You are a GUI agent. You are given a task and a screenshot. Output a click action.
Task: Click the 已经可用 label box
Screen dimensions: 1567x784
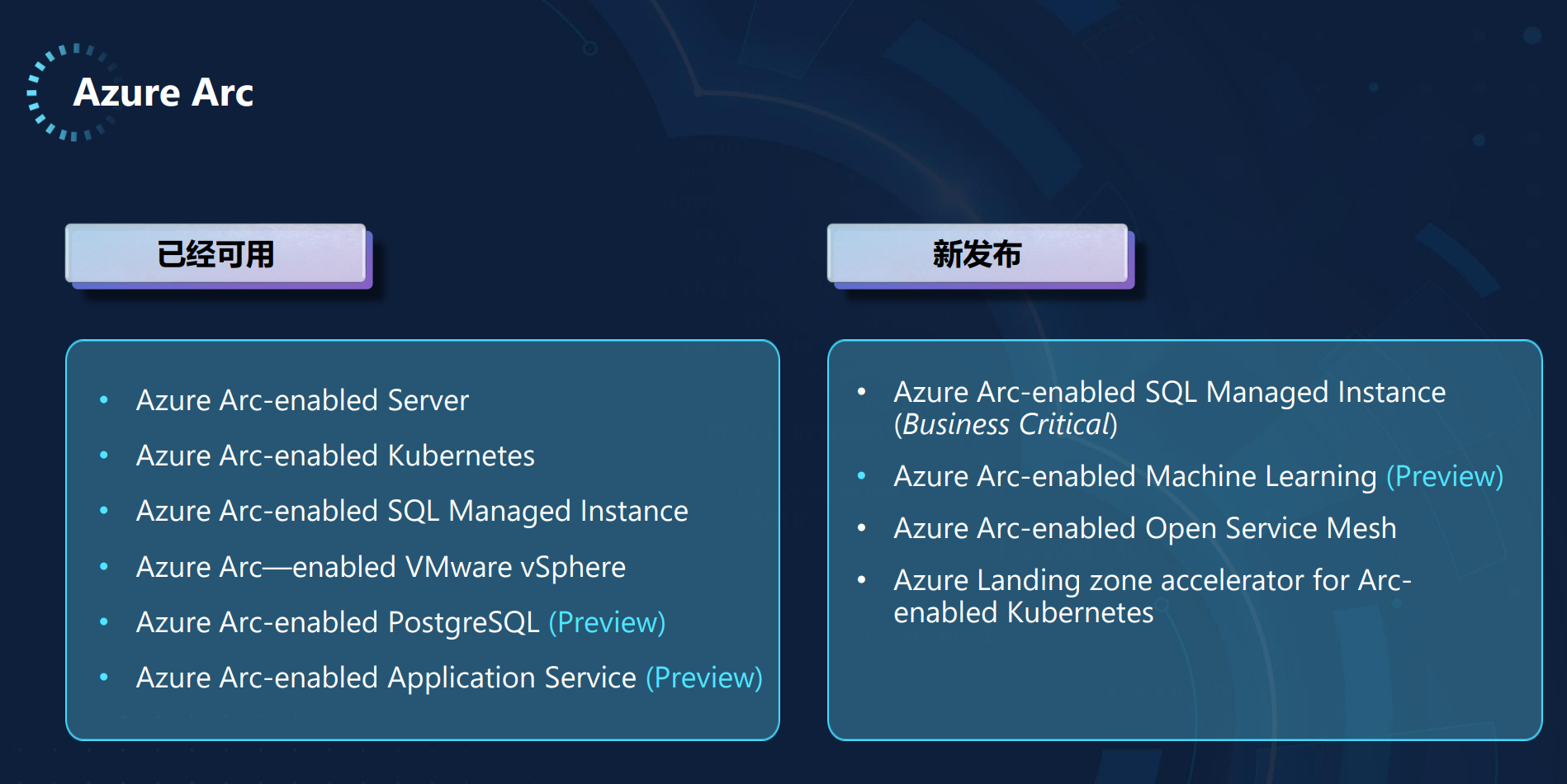[215, 253]
